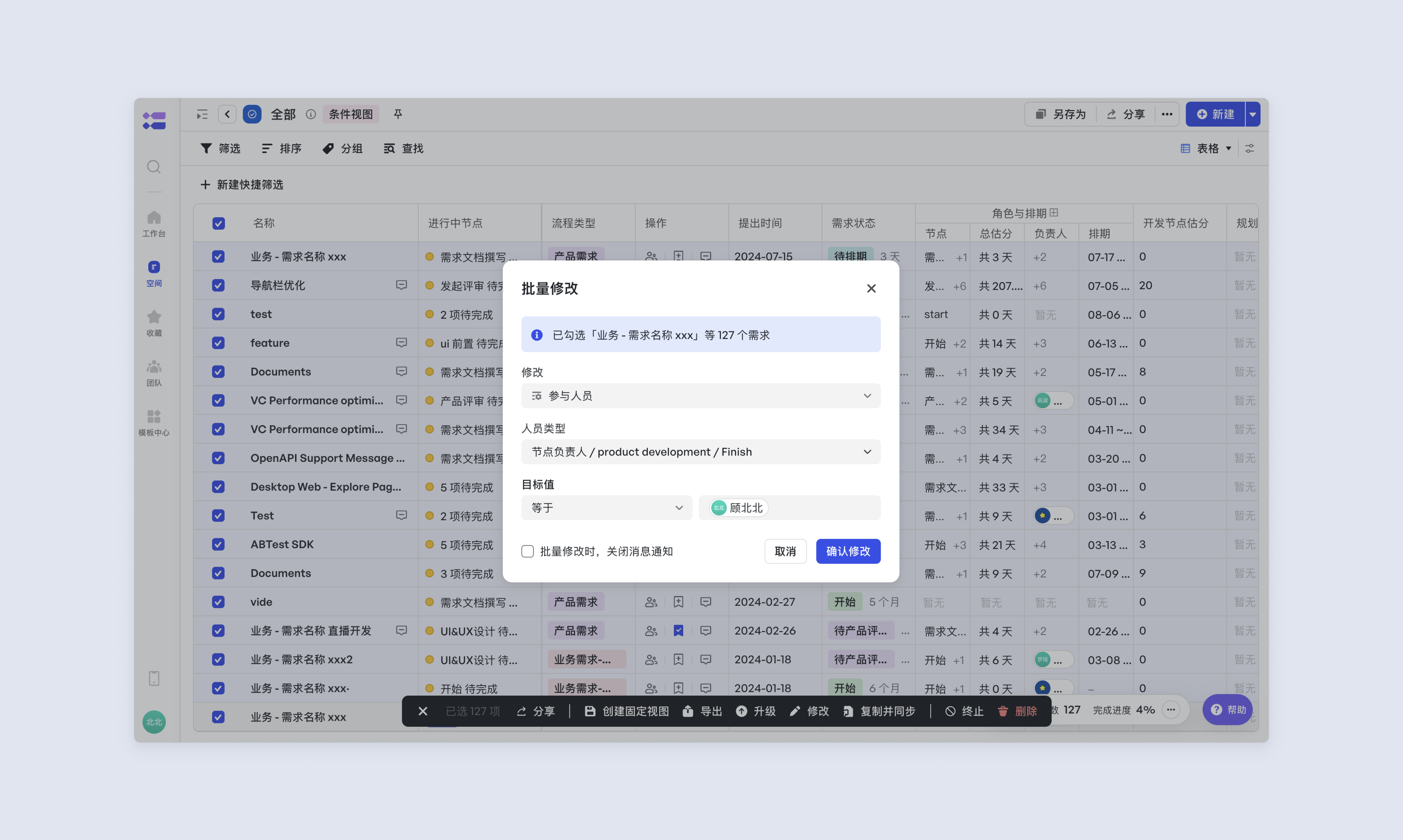This screenshot has width=1403, height=840.
Task: Click 分享 in the top header
Action: [x=1126, y=114]
